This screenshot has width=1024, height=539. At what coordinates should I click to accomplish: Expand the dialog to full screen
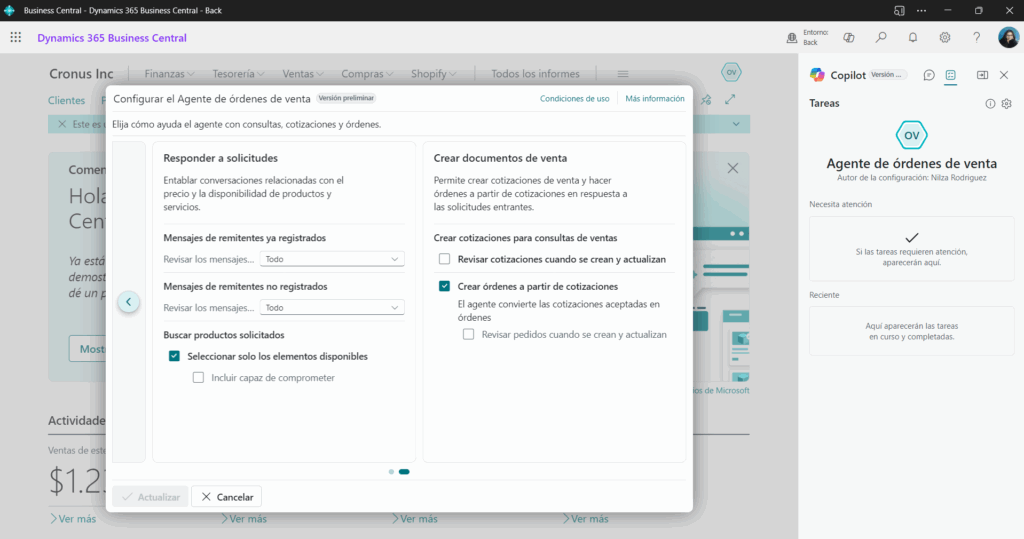[x=730, y=99]
